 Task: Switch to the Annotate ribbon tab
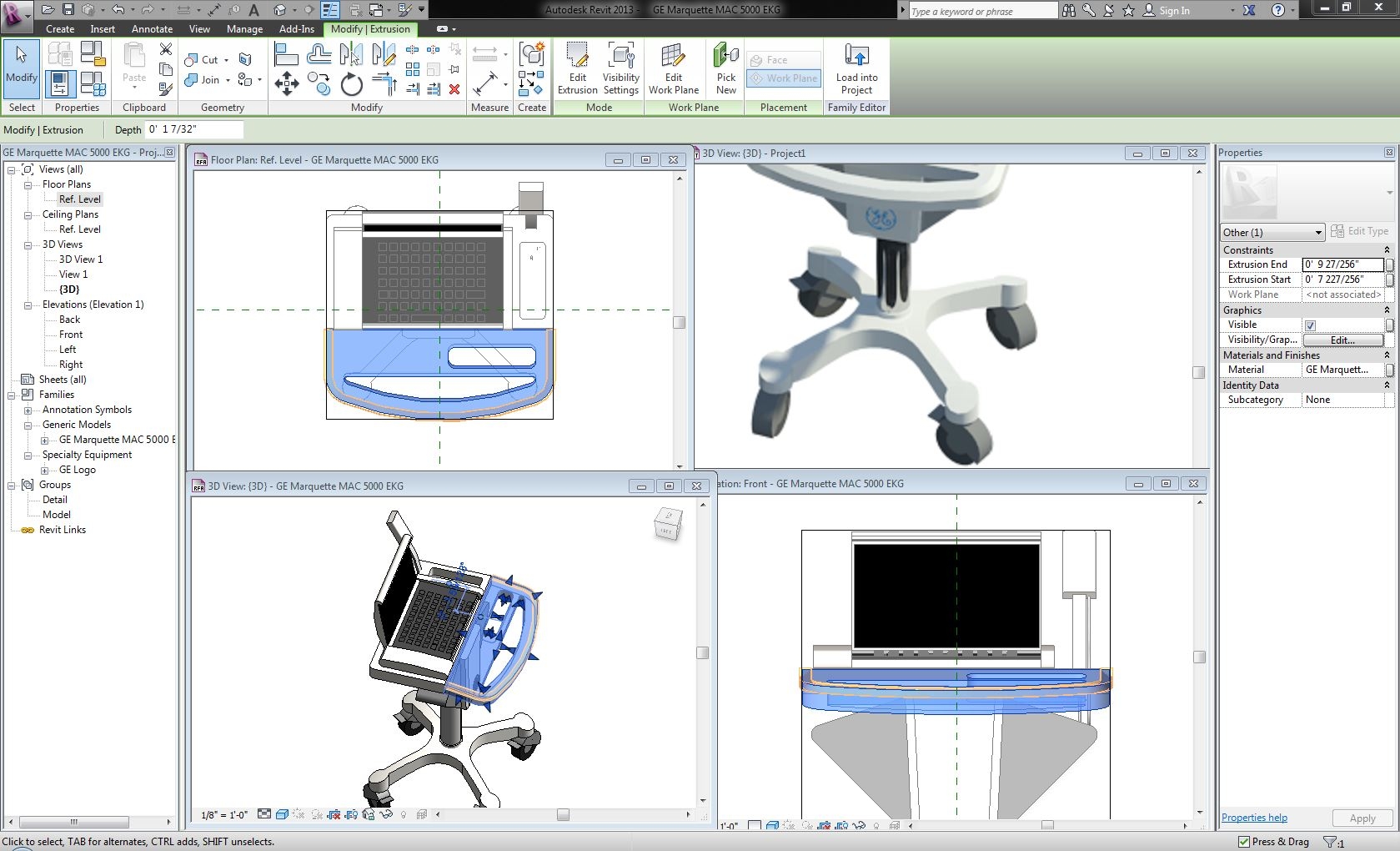tap(152, 28)
